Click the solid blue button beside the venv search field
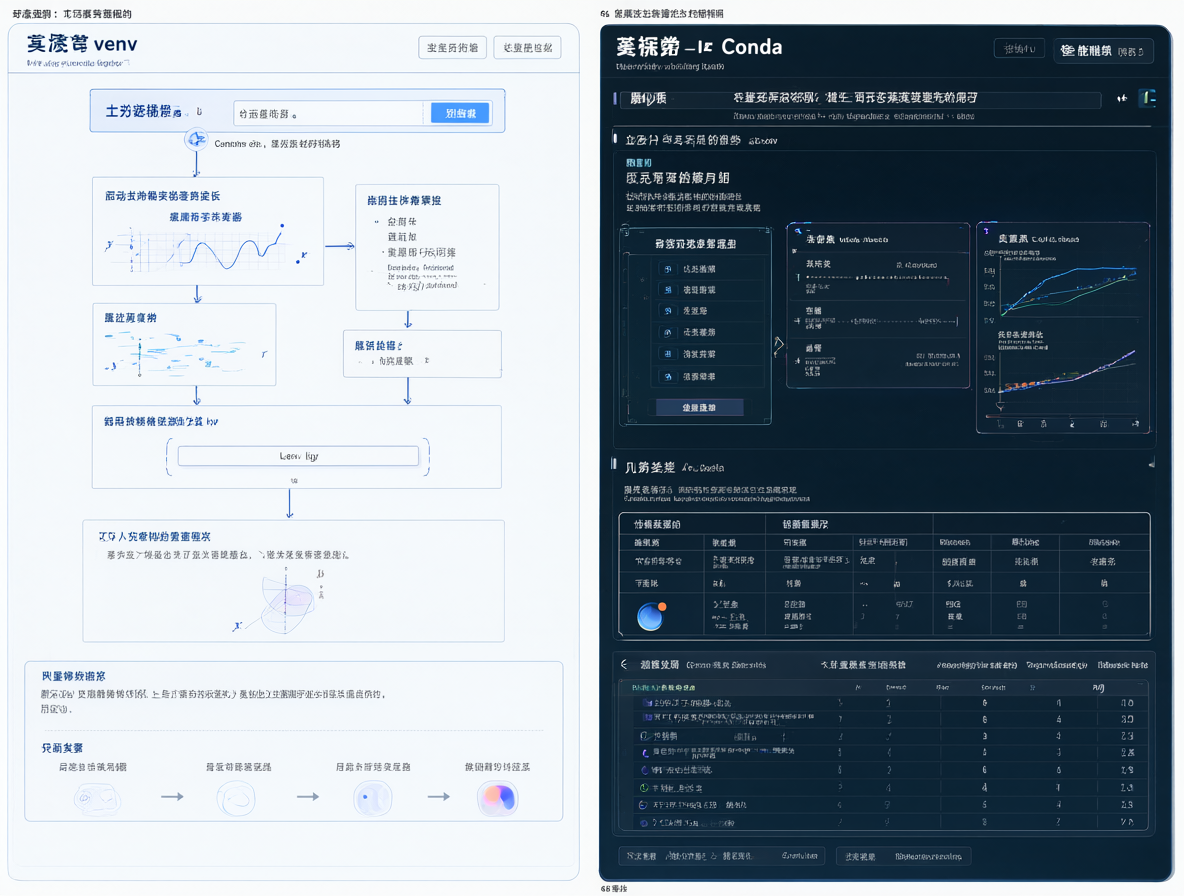The height and width of the screenshot is (896, 1184). (460, 113)
